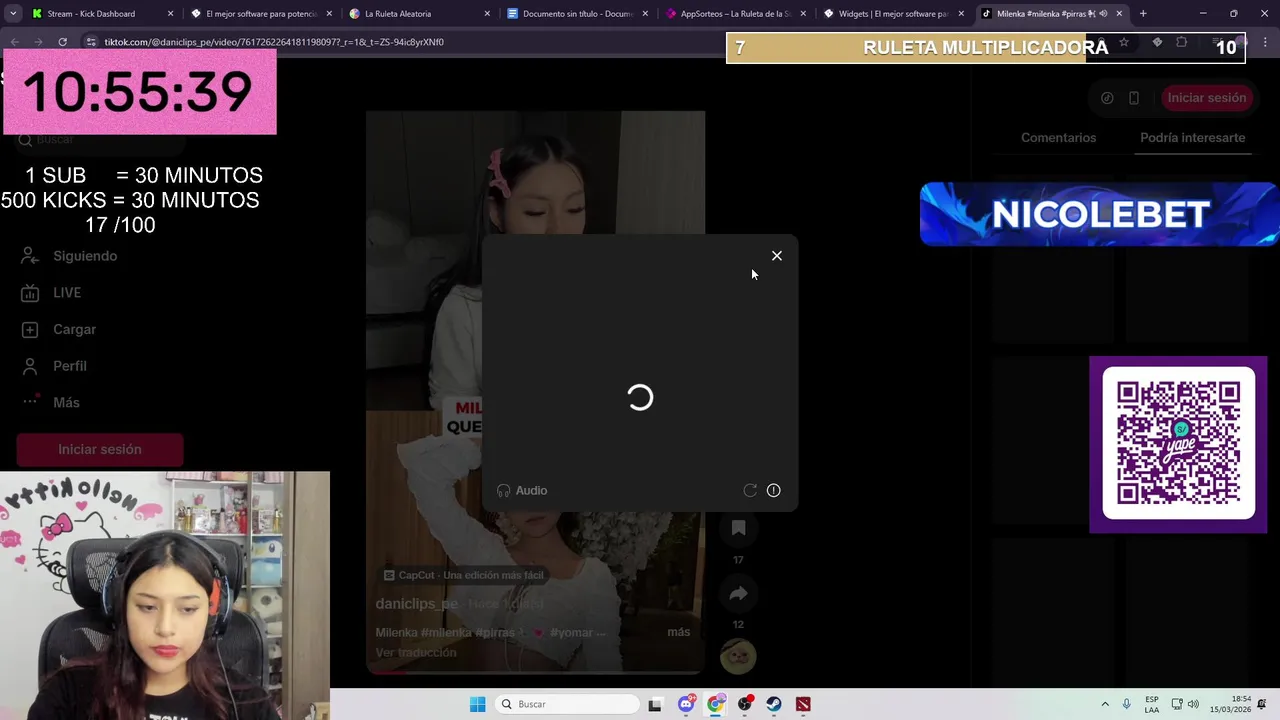The height and width of the screenshot is (720, 1280).
Task: Close the loading popup dialog
Action: [x=776, y=256]
